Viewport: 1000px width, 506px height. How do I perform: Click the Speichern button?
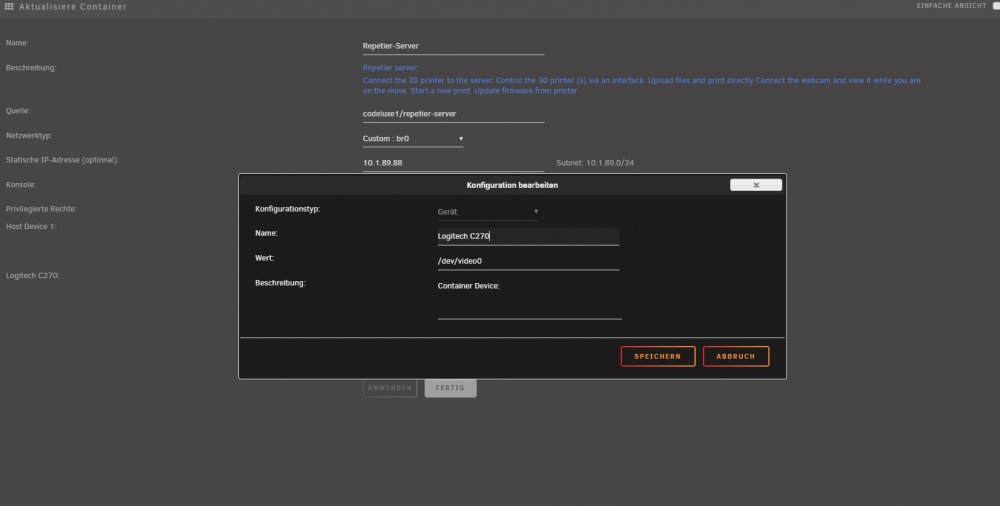(x=658, y=357)
